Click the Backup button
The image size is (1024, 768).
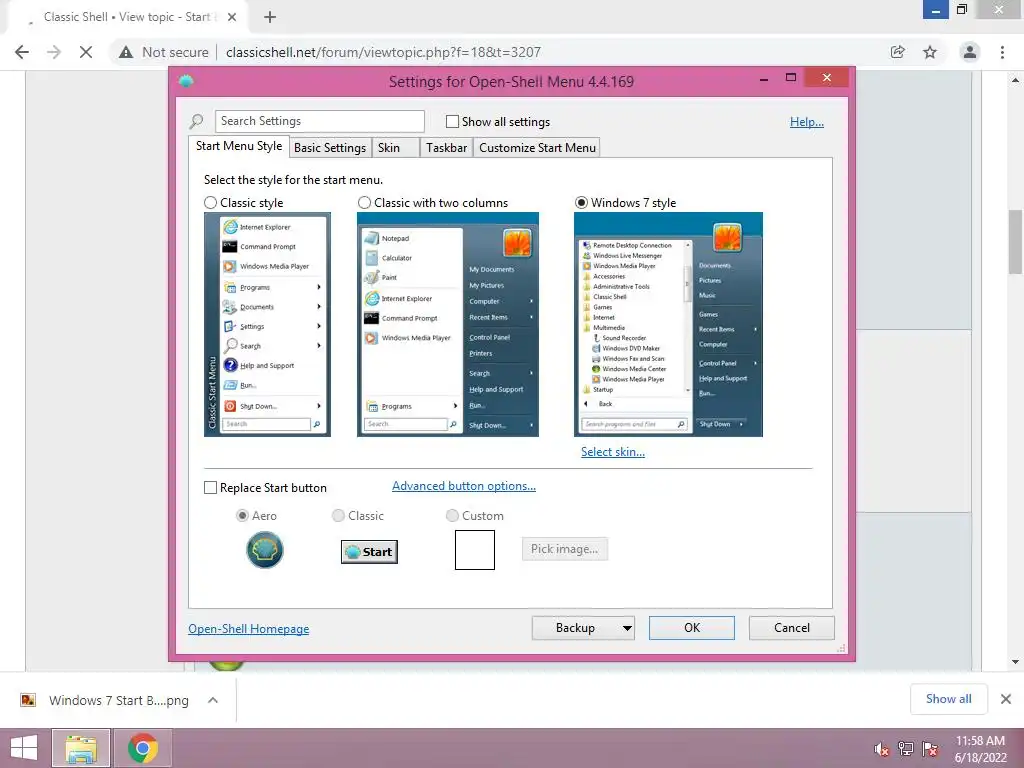[x=575, y=628]
